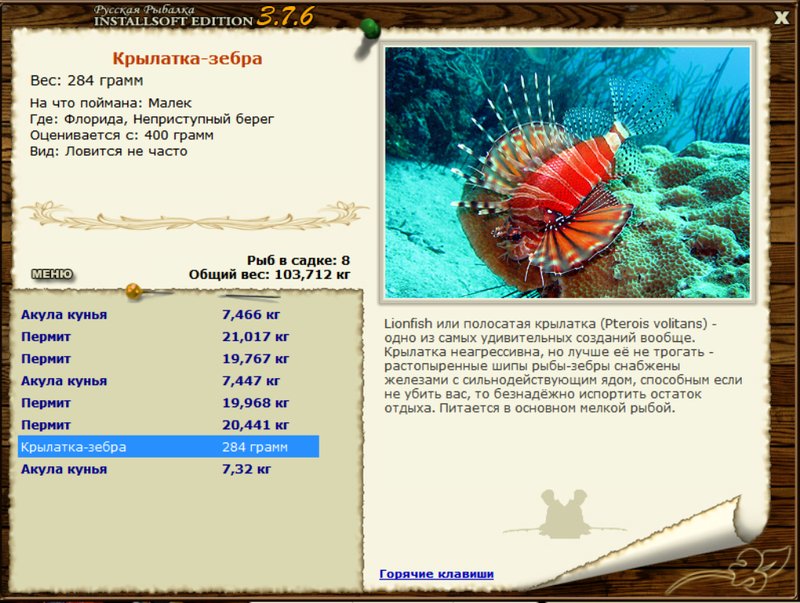Image resolution: width=800 pixels, height=603 pixels.
Task: Click the На что поймана: Малек line
Action: [111, 103]
